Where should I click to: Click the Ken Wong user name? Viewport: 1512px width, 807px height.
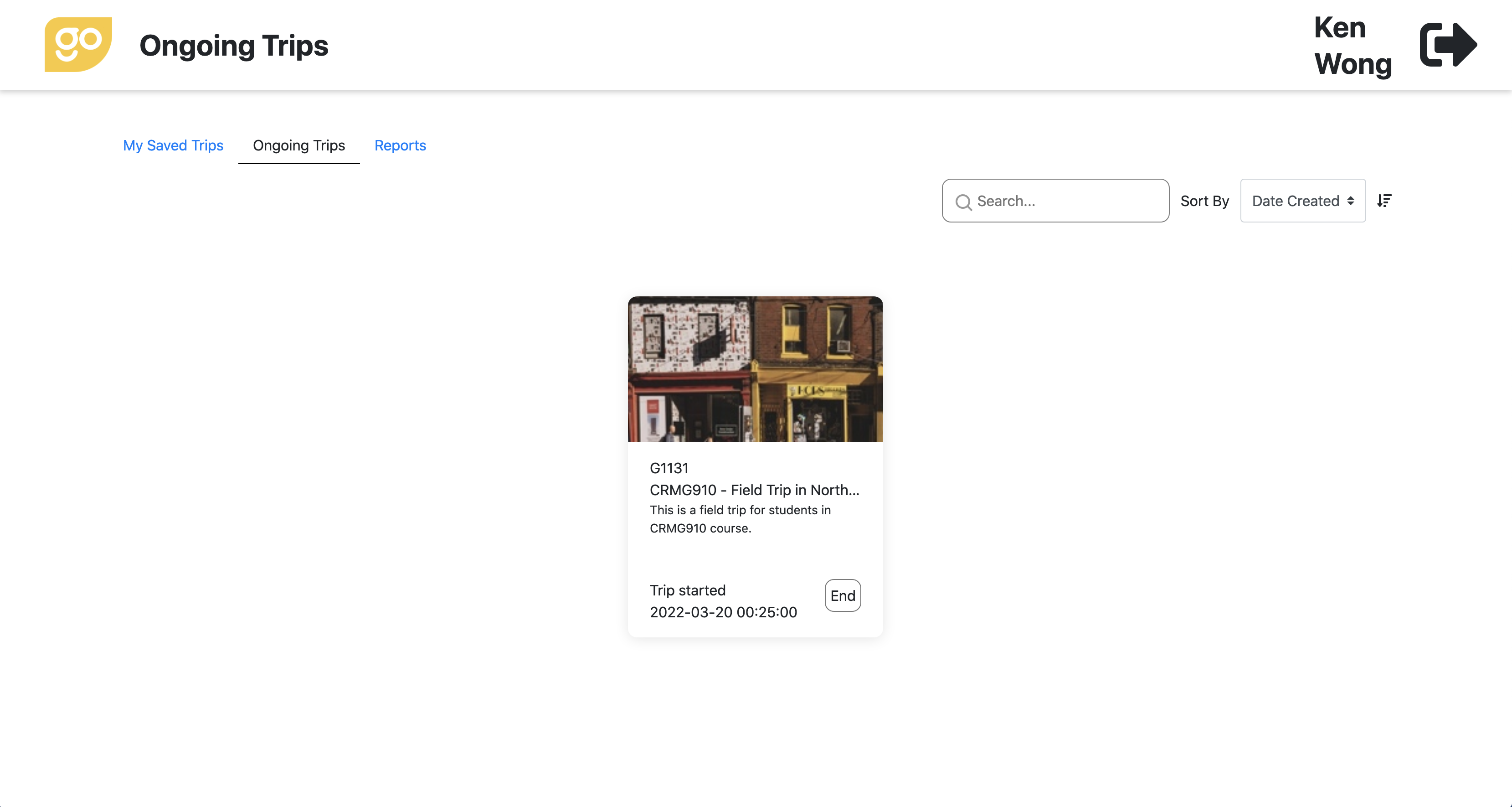click(1353, 46)
